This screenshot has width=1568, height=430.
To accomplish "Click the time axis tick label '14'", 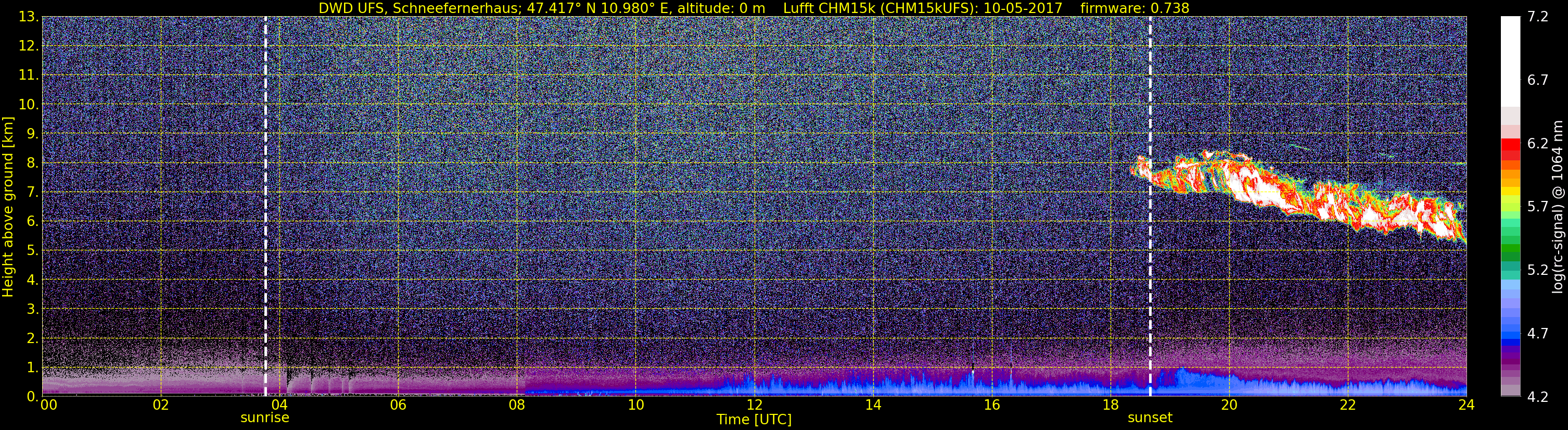I will 873,405.
